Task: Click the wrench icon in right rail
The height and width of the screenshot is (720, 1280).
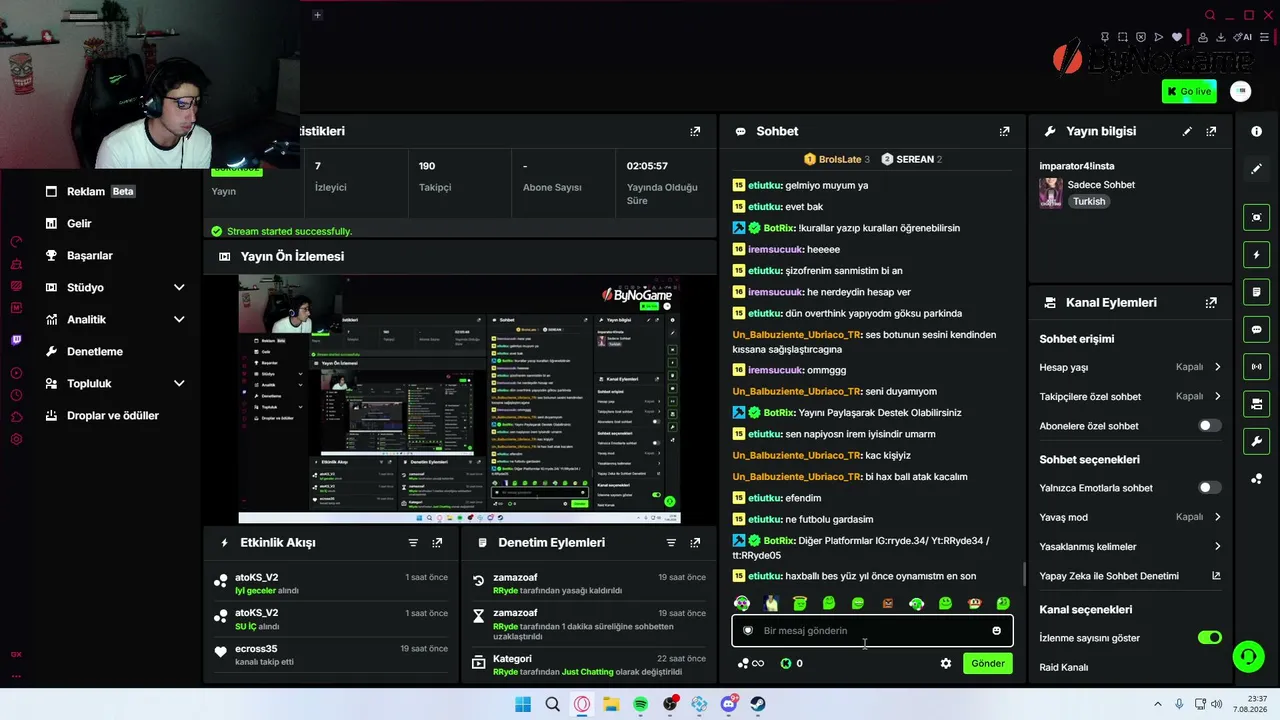Action: coord(1257,441)
